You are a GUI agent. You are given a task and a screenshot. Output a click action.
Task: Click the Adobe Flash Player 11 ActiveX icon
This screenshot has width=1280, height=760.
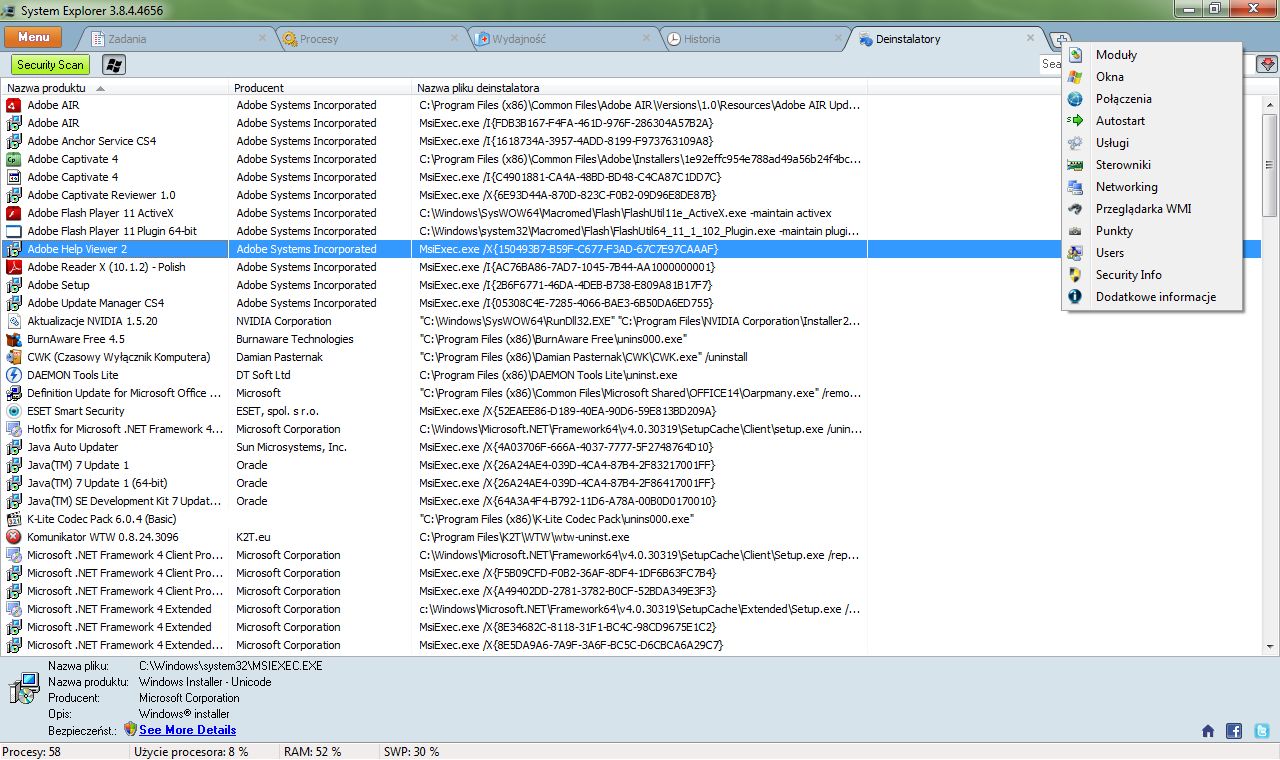click(x=14, y=213)
